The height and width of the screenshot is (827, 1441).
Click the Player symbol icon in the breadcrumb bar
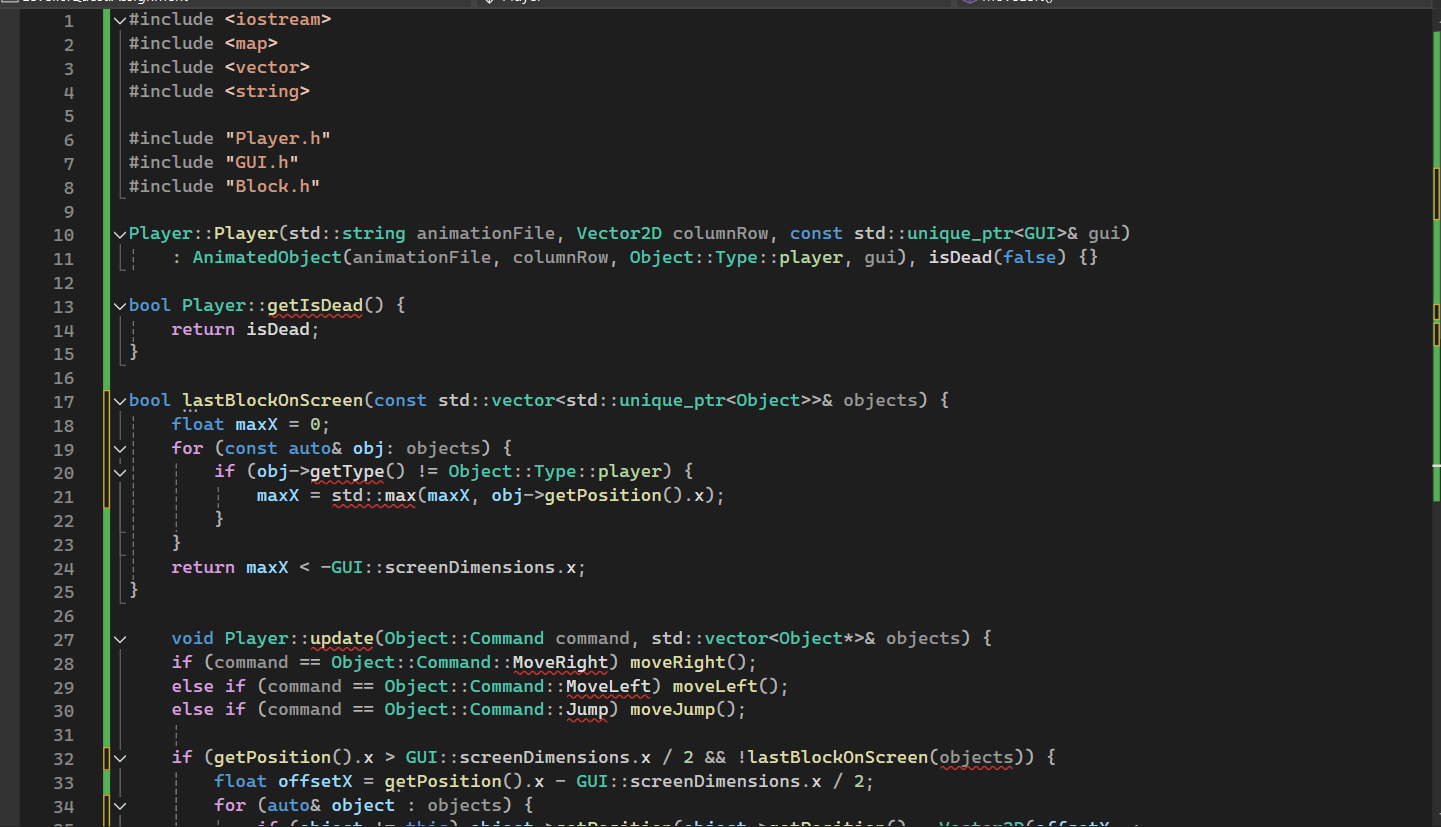[x=492, y=2]
